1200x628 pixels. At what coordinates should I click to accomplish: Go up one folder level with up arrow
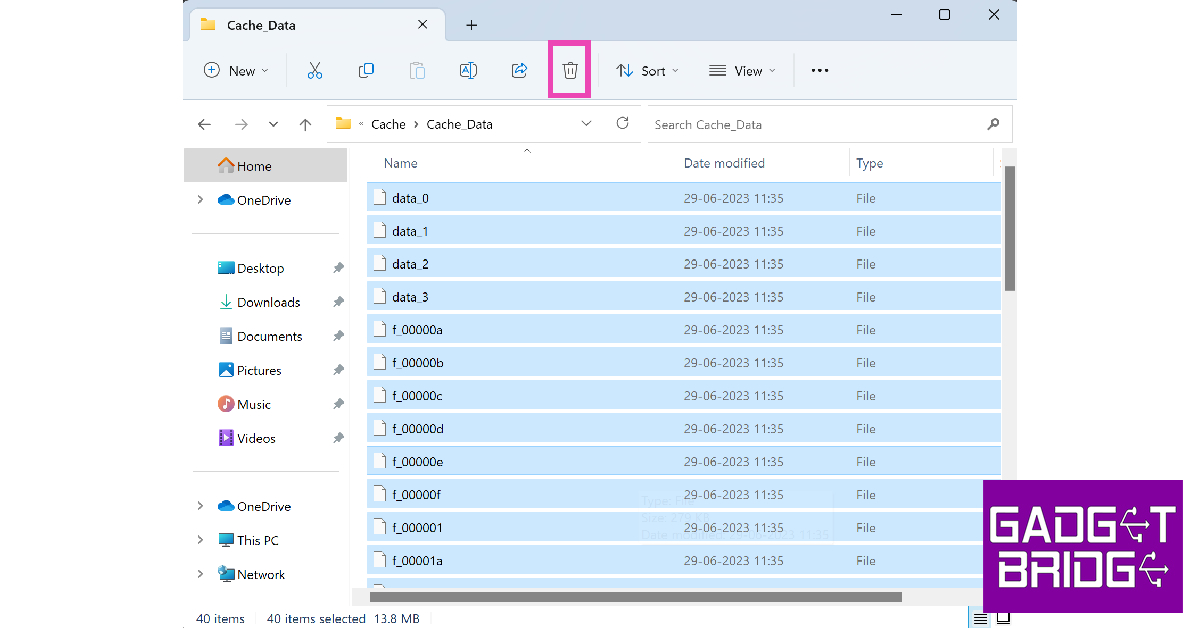tap(305, 125)
